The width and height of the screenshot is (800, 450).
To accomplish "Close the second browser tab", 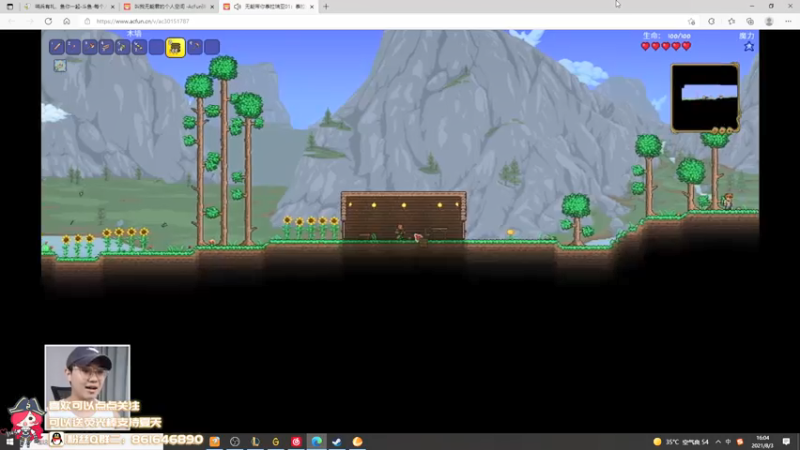I will tap(212, 7).
